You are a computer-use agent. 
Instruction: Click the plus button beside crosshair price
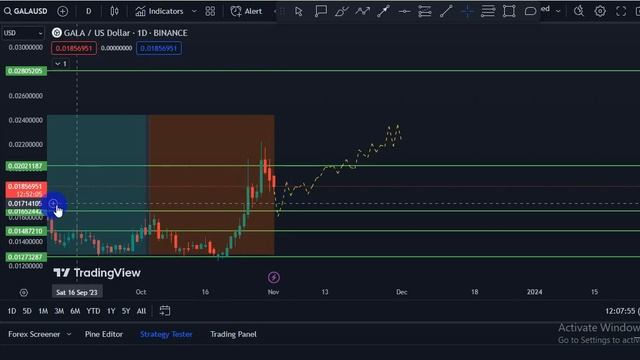coord(53,203)
